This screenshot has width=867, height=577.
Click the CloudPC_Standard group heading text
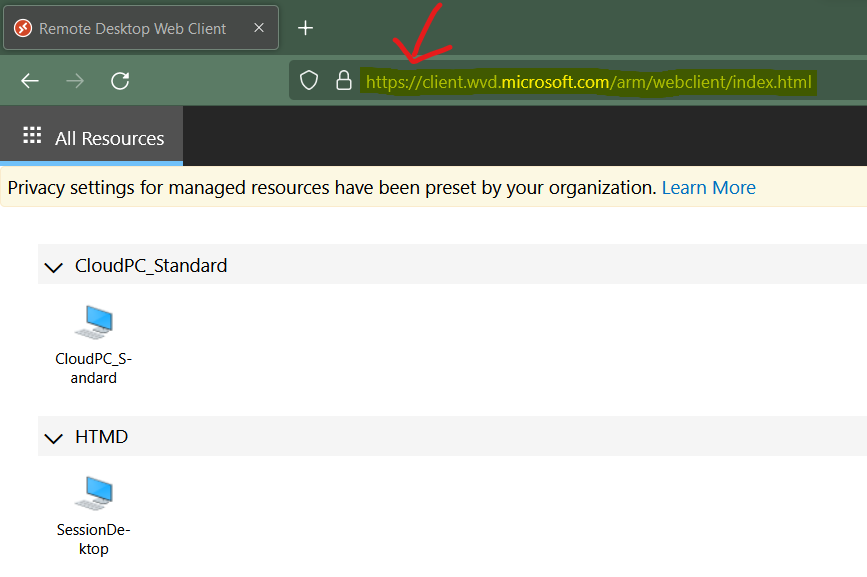151,266
